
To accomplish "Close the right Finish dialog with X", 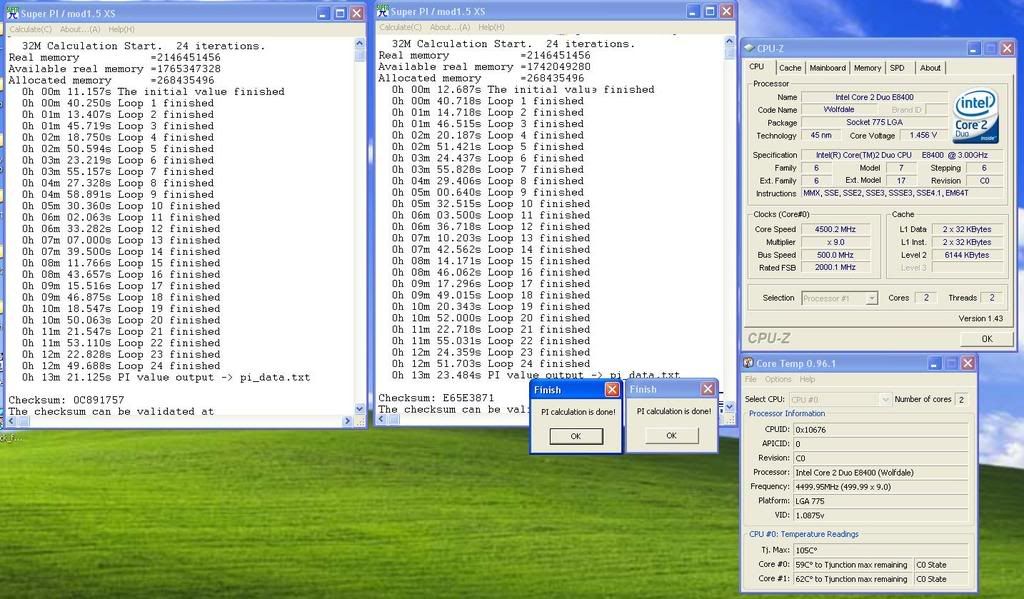I will click(708, 389).
